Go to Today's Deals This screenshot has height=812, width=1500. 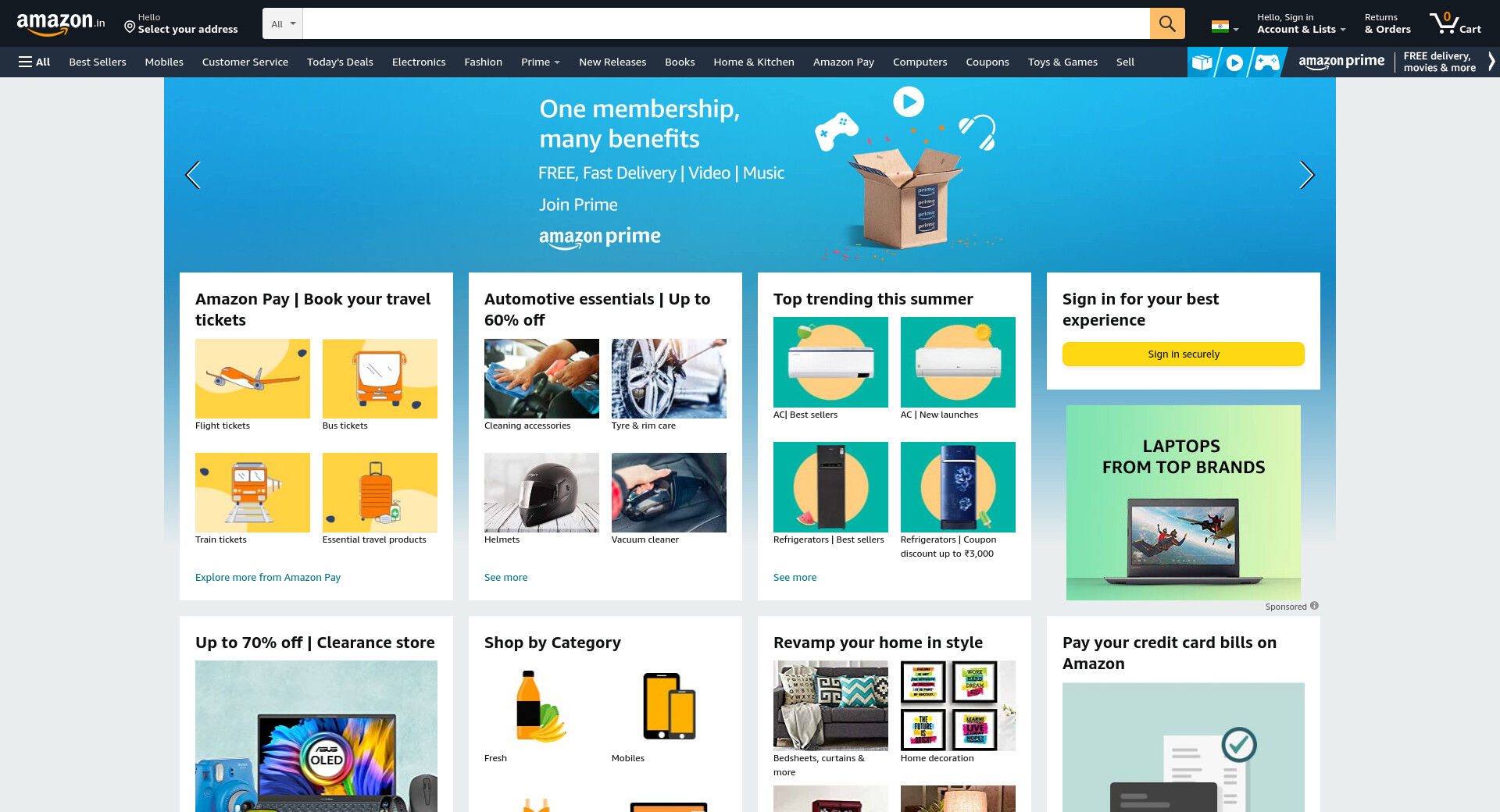(x=340, y=62)
